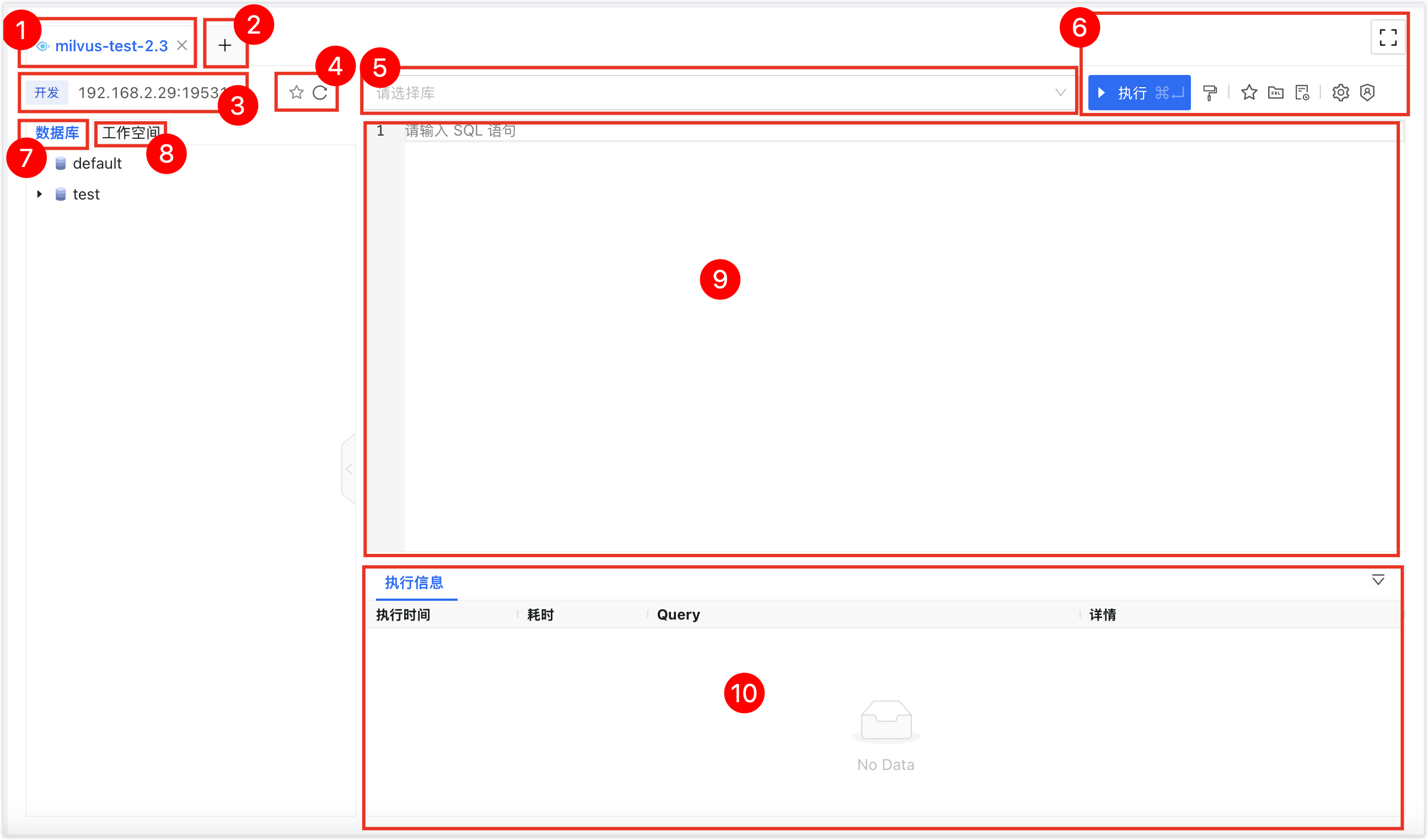The image size is (1428, 840).
Task: Select the test database in the tree
Action: click(x=86, y=194)
